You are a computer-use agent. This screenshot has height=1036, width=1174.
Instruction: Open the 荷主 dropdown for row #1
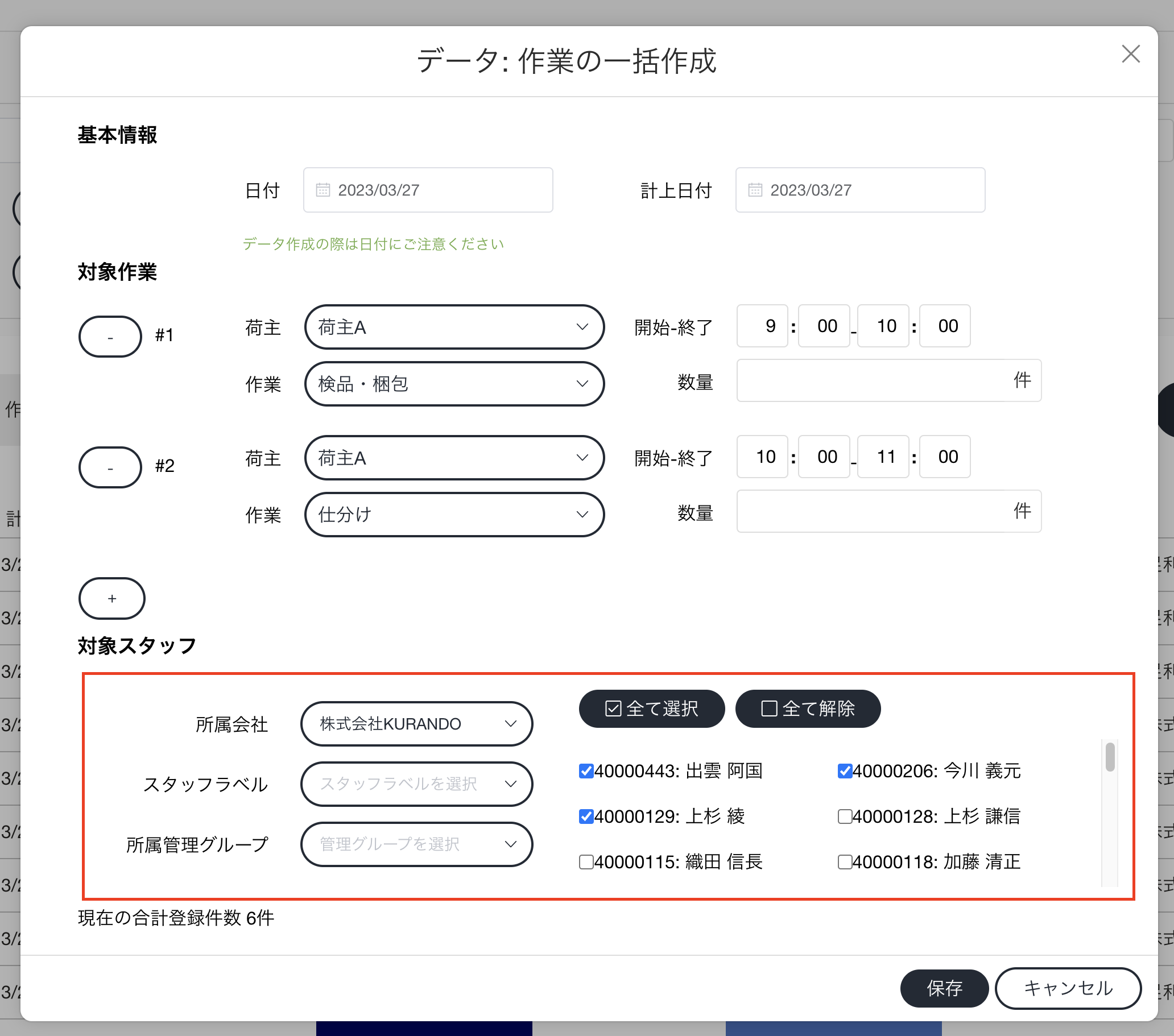coord(454,327)
